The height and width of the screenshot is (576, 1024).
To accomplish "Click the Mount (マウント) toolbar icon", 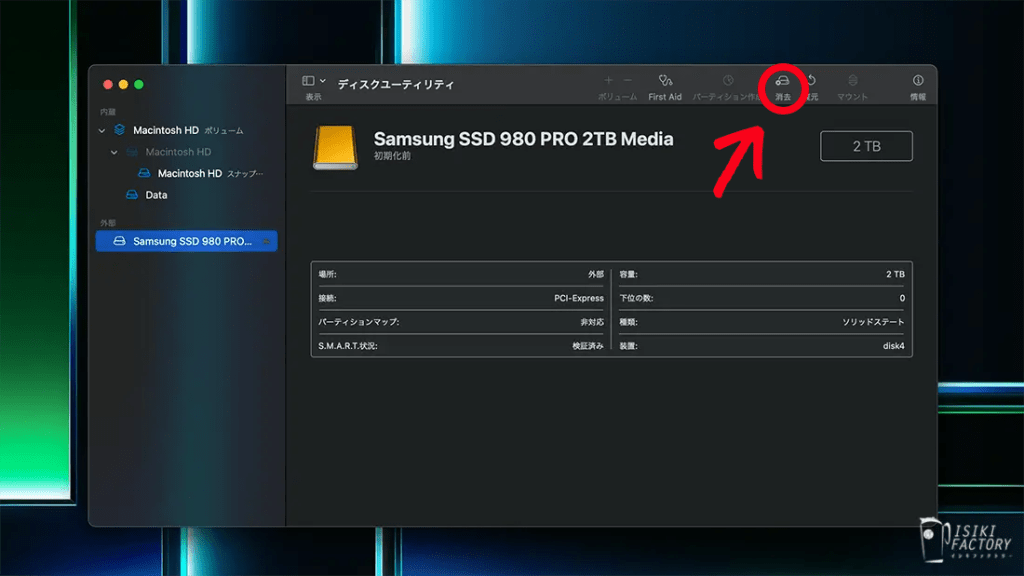I will 852,80.
